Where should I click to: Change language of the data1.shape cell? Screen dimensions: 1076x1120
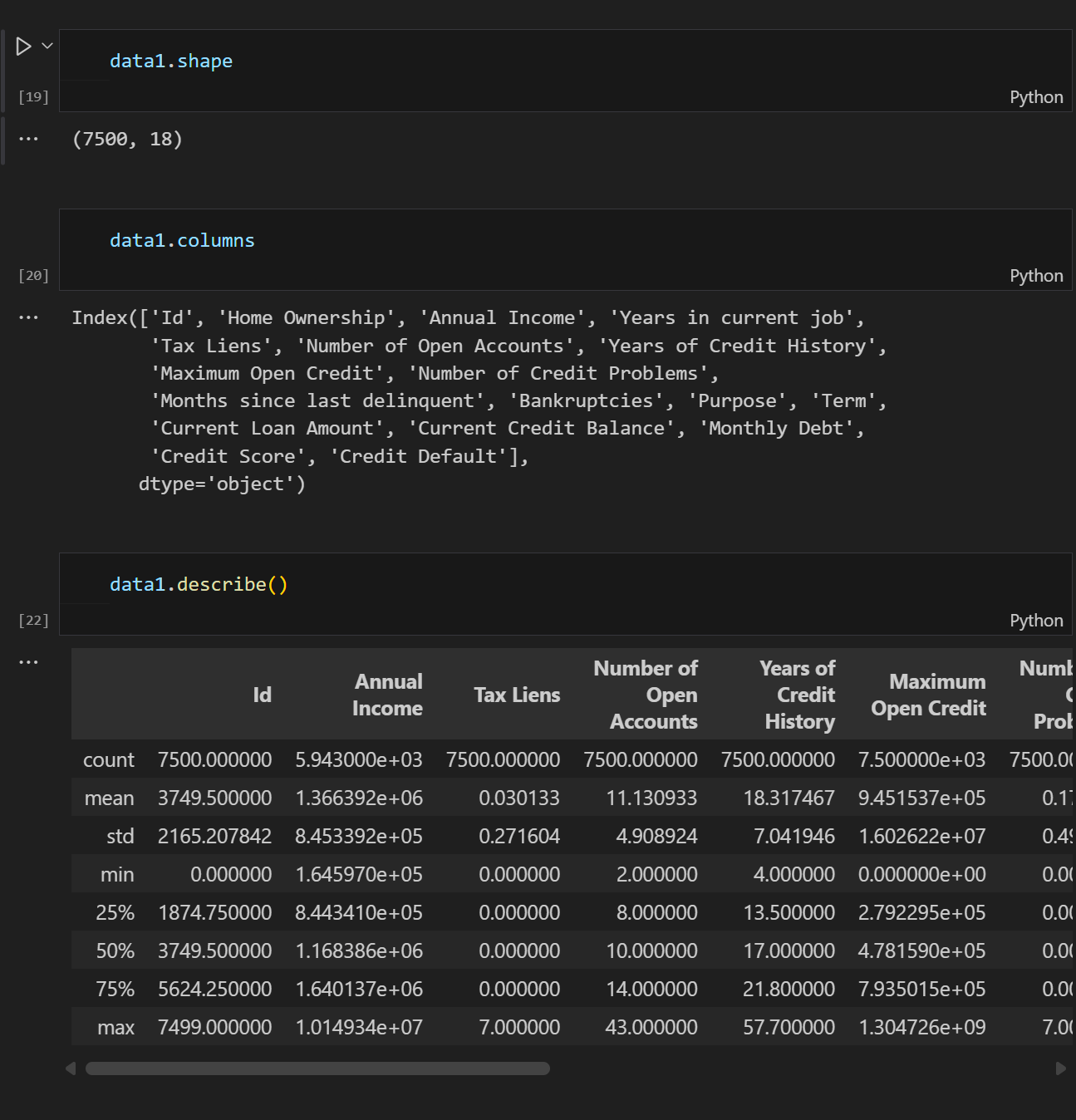[x=1036, y=97]
